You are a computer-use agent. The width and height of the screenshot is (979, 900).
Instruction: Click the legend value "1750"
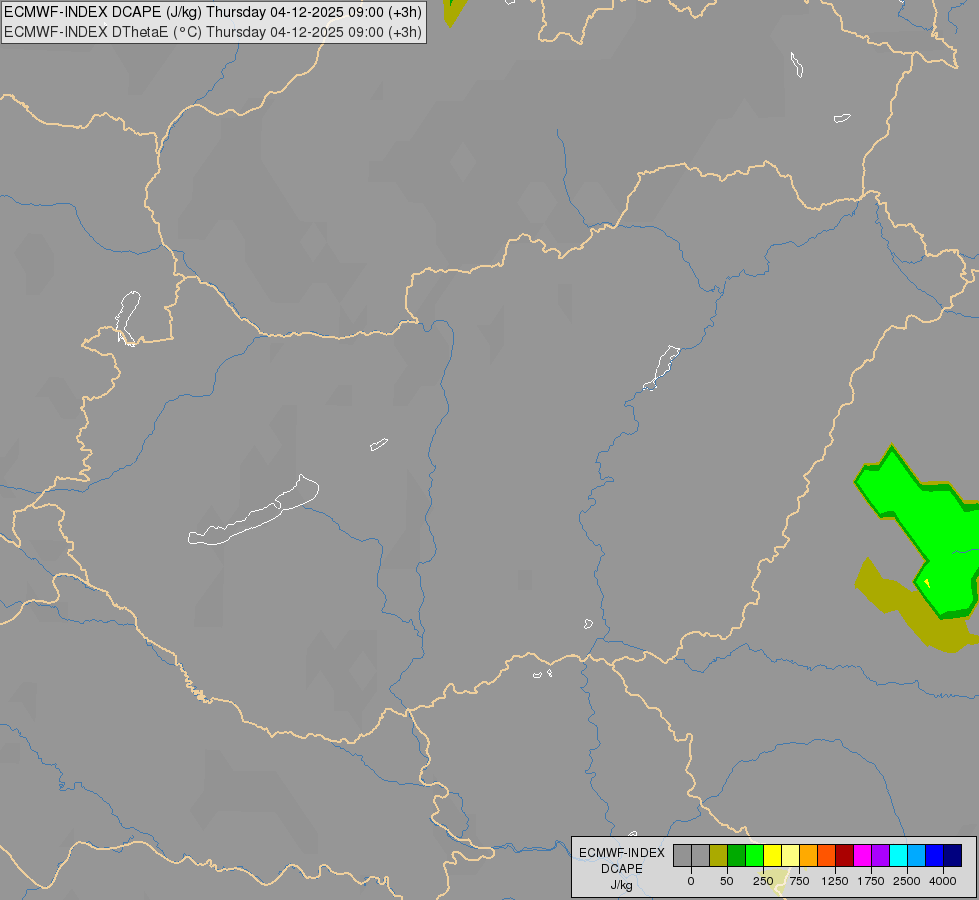[x=871, y=881]
